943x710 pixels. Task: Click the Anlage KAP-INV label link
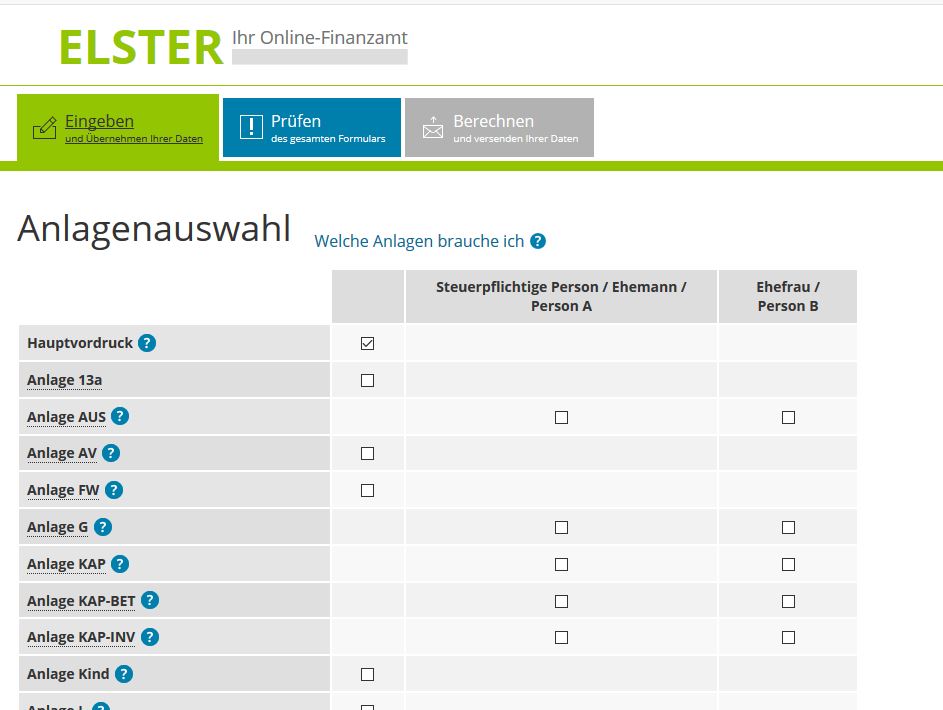81,637
